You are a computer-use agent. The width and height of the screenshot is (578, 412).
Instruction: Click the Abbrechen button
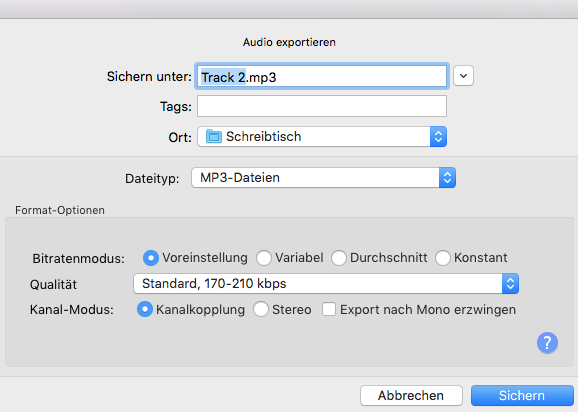411,395
